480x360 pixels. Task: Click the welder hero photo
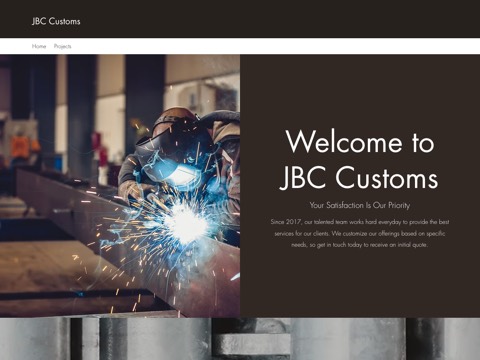point(120,186)
